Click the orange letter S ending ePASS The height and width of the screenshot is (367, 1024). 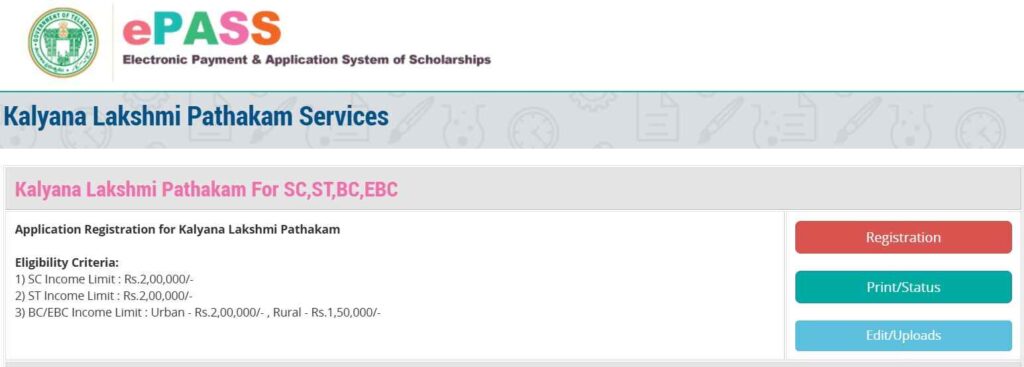coord(266,28)
